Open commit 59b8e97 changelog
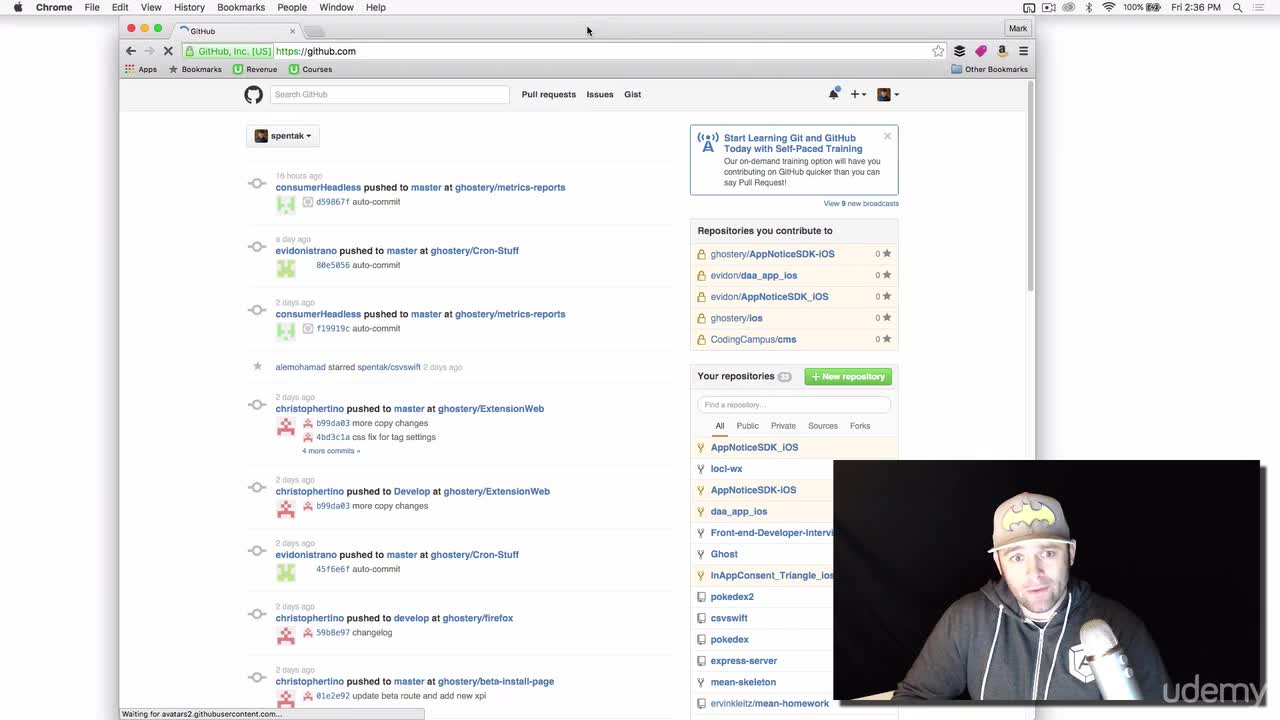Image resolution: width=1280 pixels, height=720 pixels. point(333,633)
